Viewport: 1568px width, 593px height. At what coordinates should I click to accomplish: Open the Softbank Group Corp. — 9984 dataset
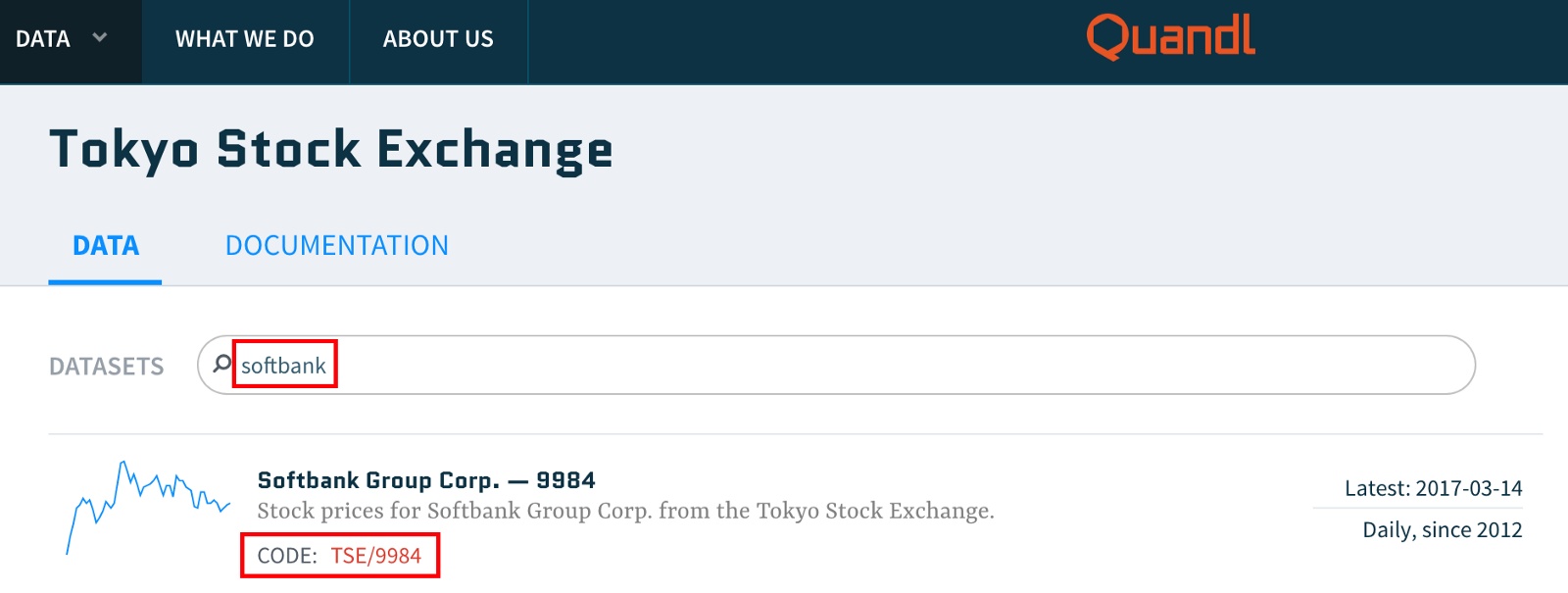coord(426,479)
